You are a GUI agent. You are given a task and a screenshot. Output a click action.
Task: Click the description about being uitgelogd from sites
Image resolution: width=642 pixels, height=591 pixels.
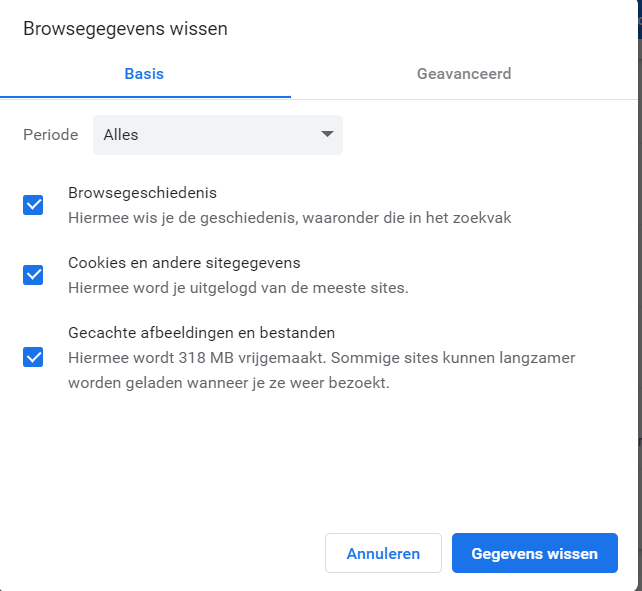(238, 287)
